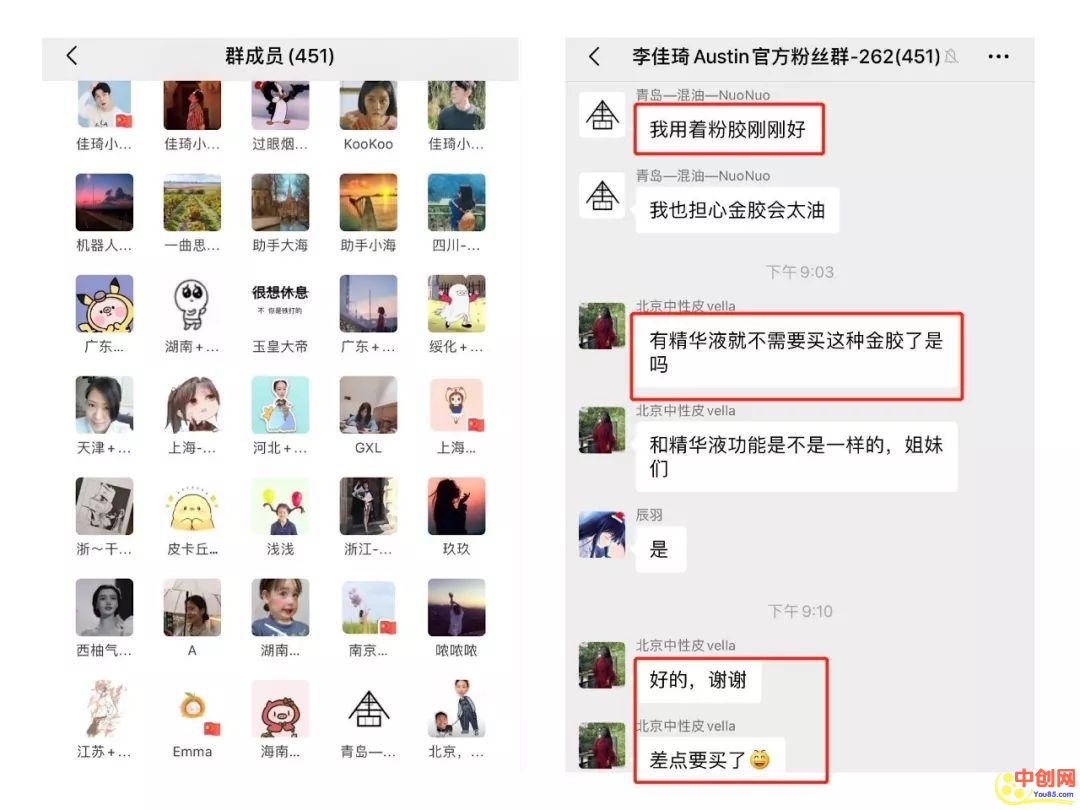Tap the 群成员 (451) title
The width and height of the screenshot is (1080, 810).
tap(280, 56)
